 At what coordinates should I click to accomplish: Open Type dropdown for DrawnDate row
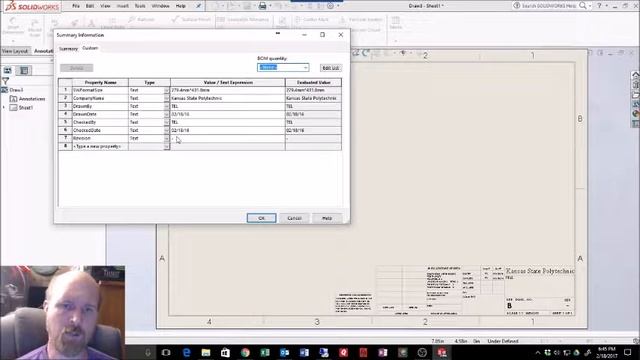(166, 114)
